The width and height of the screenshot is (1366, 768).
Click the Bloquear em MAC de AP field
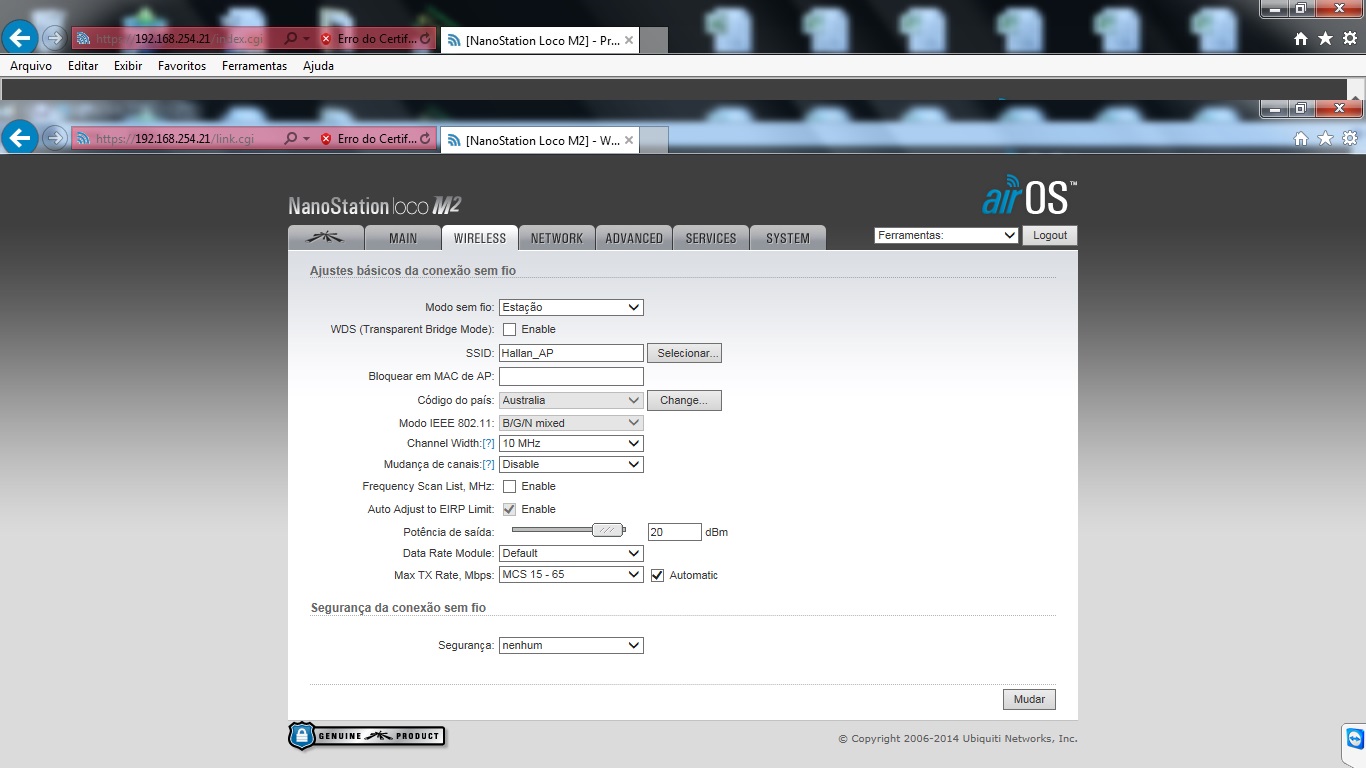(x=571, y=376)
